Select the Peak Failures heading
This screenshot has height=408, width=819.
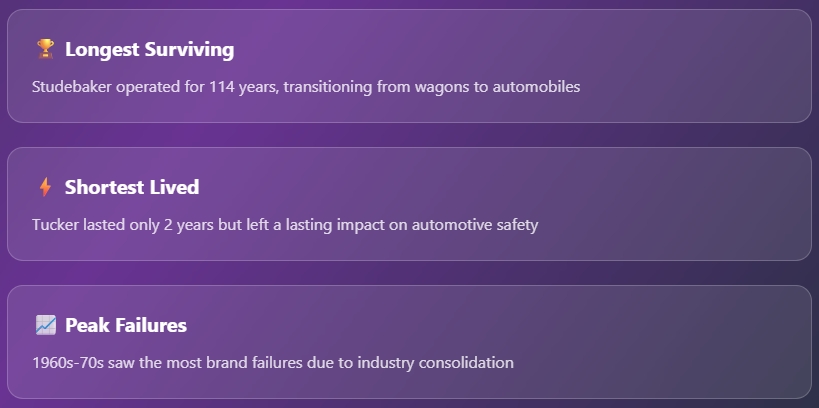point(126,325)
